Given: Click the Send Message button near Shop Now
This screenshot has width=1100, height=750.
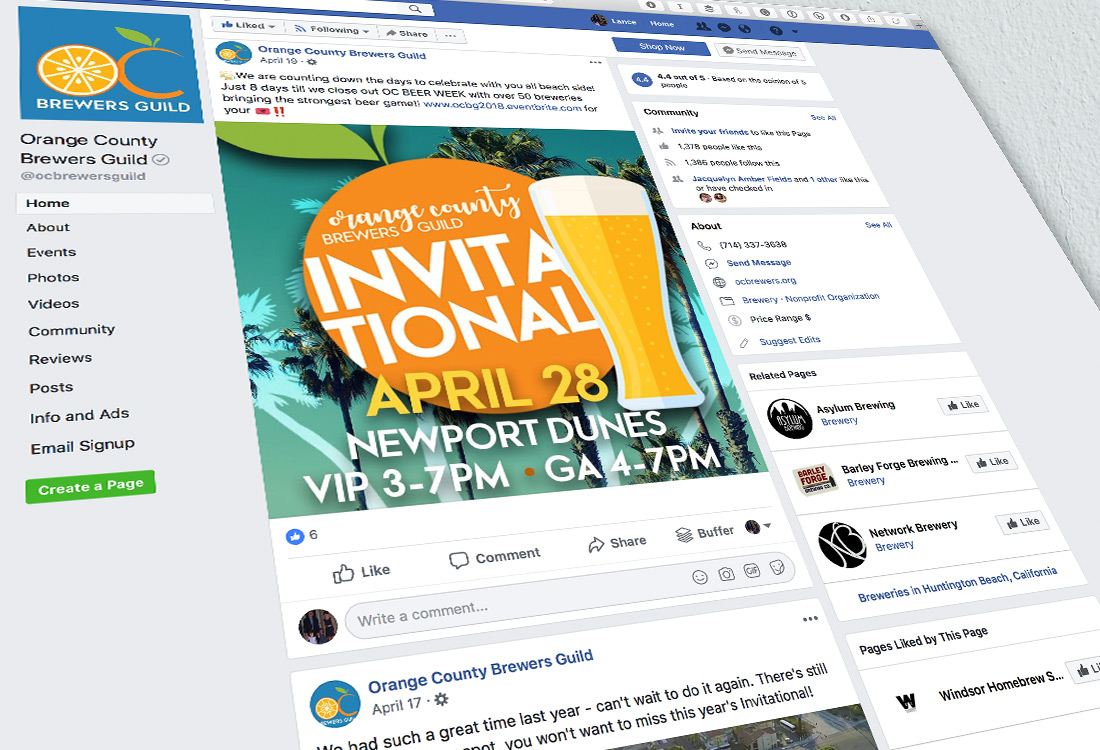Looking at the screenshot, I should (x=760, y=51).
